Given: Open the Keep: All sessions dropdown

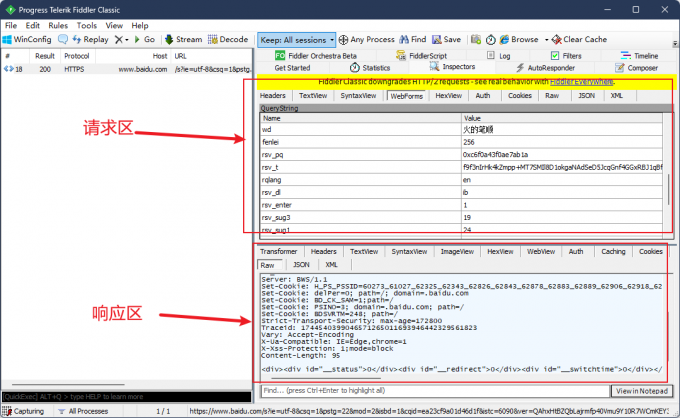Looking at the screenshot, I should point(296,40).
